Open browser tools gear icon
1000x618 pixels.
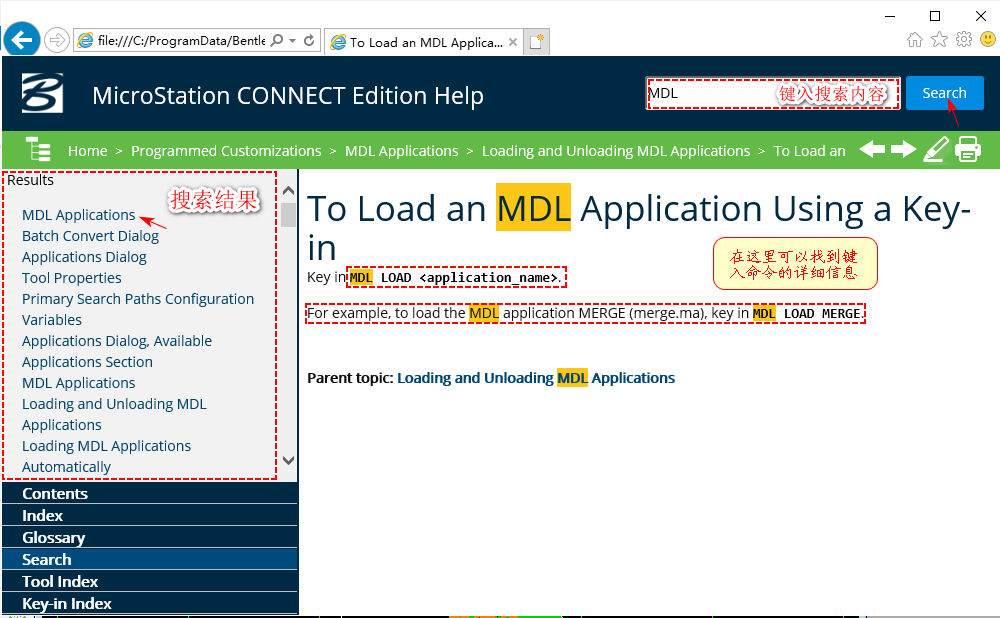pos(964,40)
